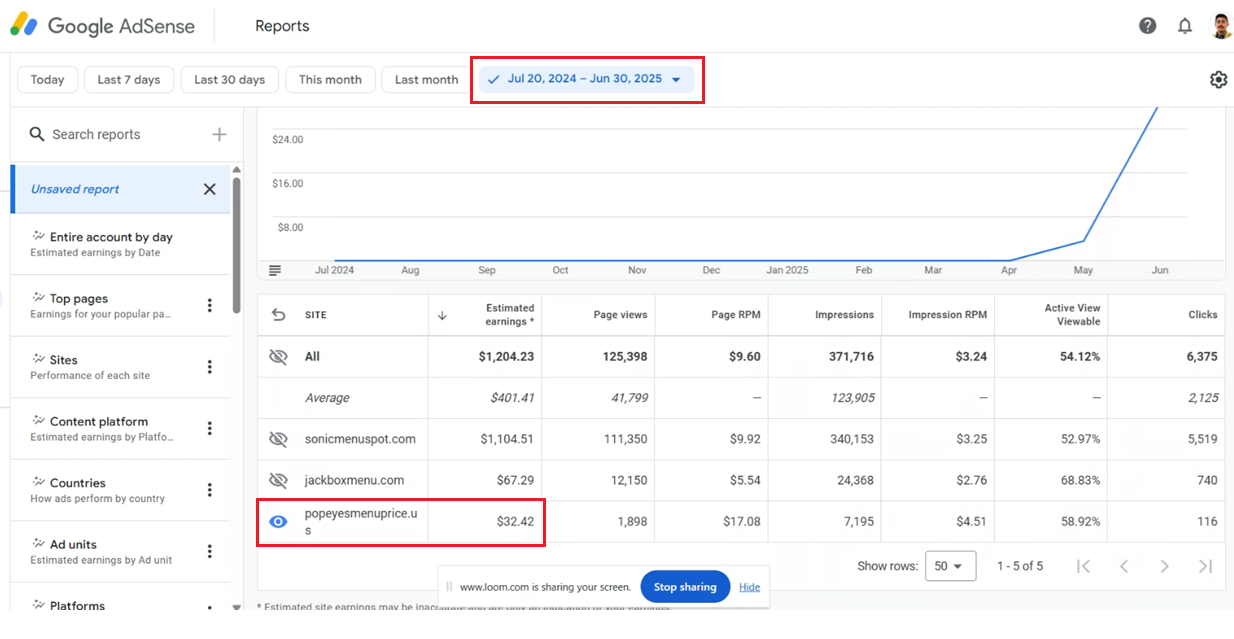
Task: Open more options for Ad units report
Action: 209,551
